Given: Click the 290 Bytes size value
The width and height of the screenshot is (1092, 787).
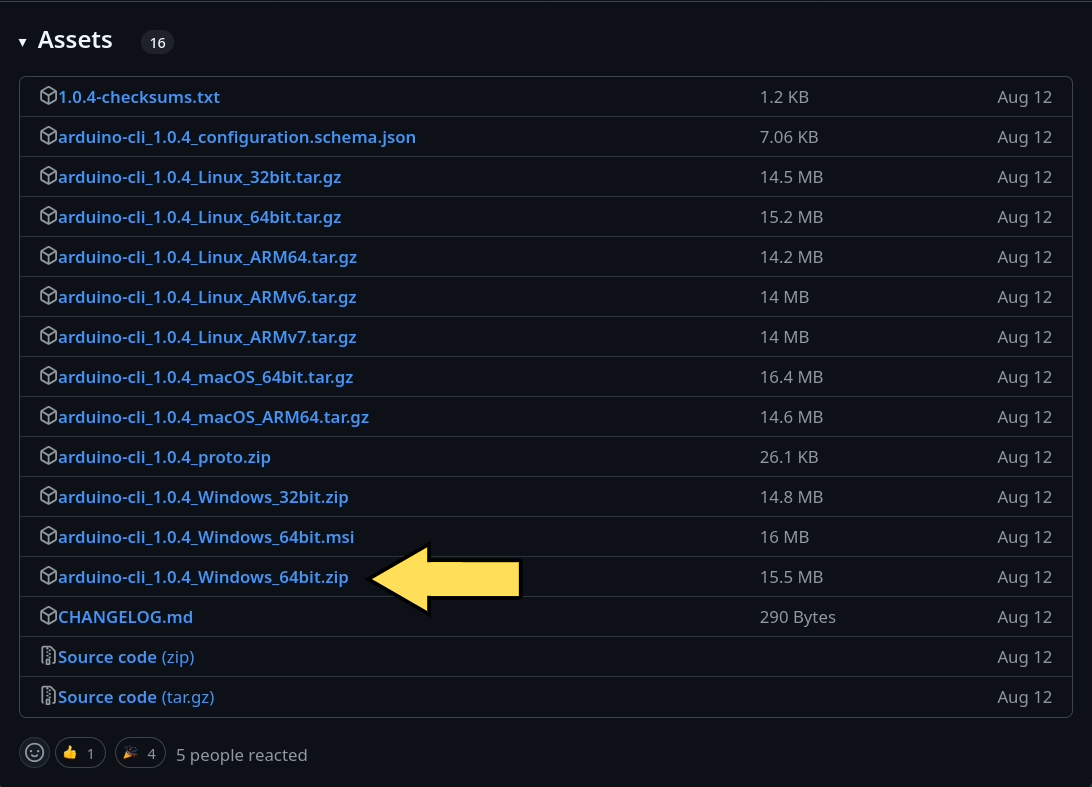Looking at the screenshot, I should tap(797, 617).
